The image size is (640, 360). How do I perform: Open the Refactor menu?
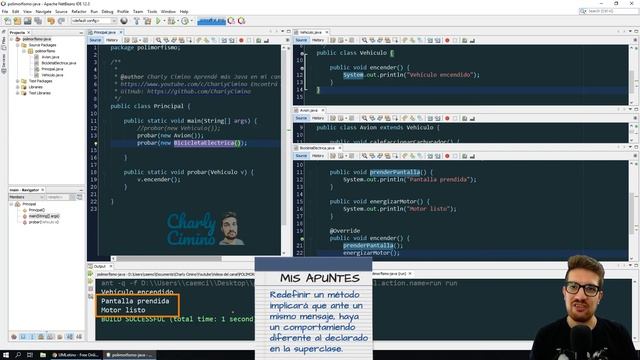(79, 11)
